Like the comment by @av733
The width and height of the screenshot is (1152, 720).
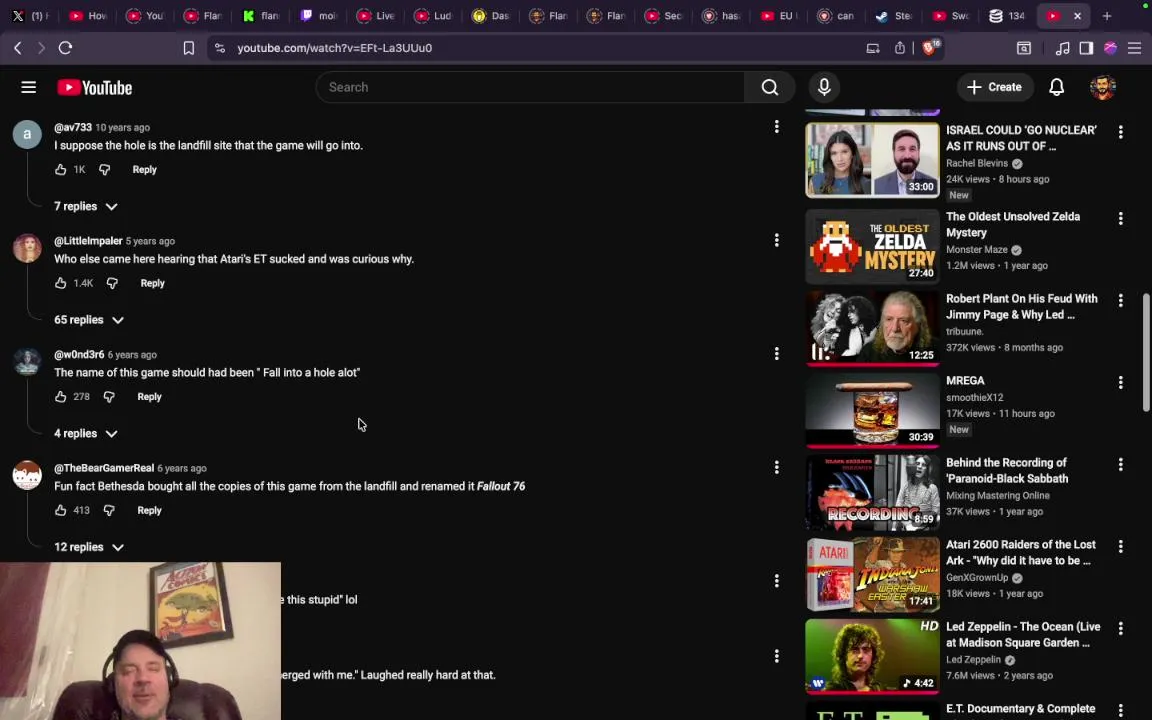[60, 170]
